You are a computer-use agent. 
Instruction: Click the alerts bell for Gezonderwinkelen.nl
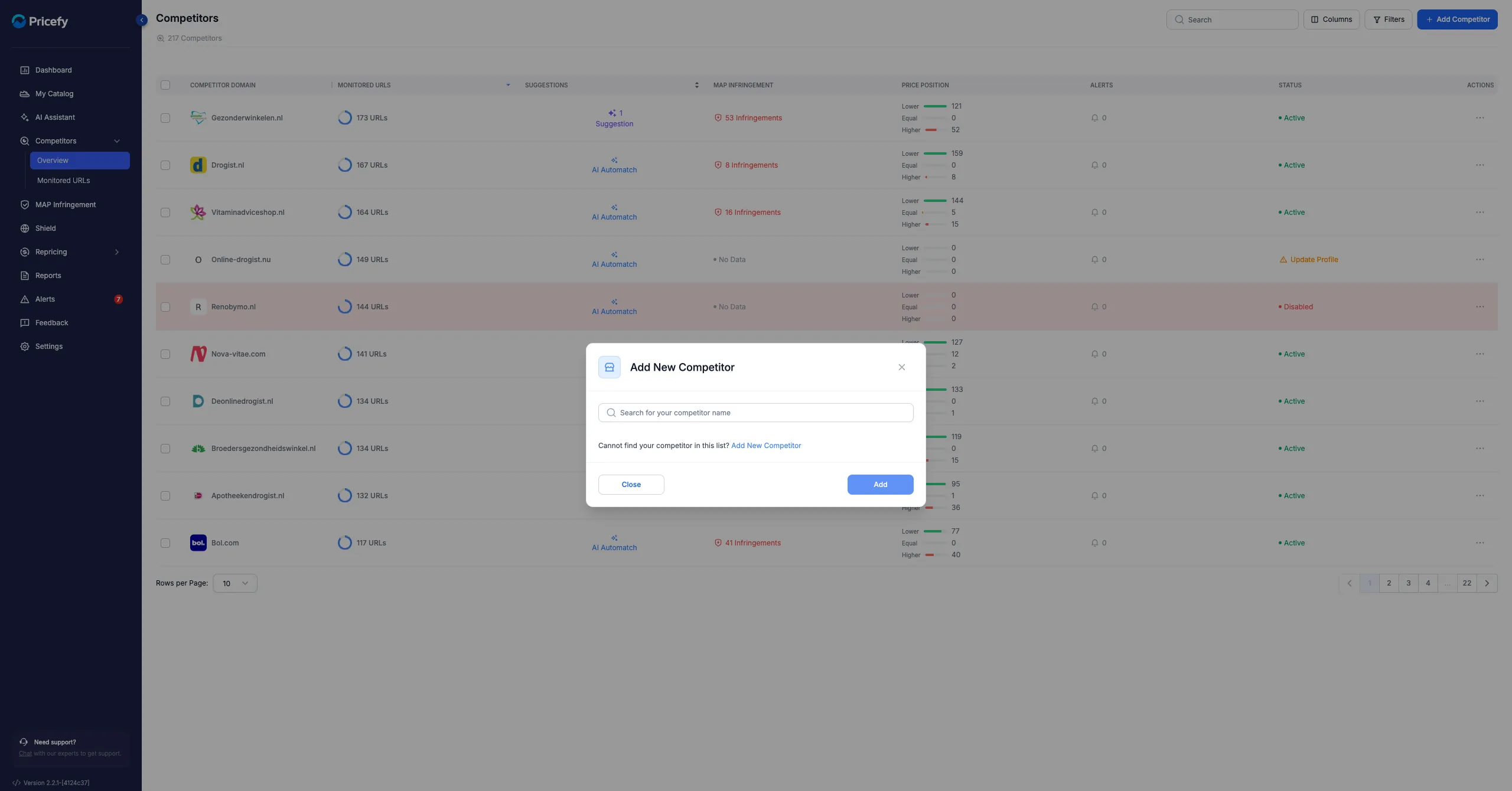(1094, 118)
